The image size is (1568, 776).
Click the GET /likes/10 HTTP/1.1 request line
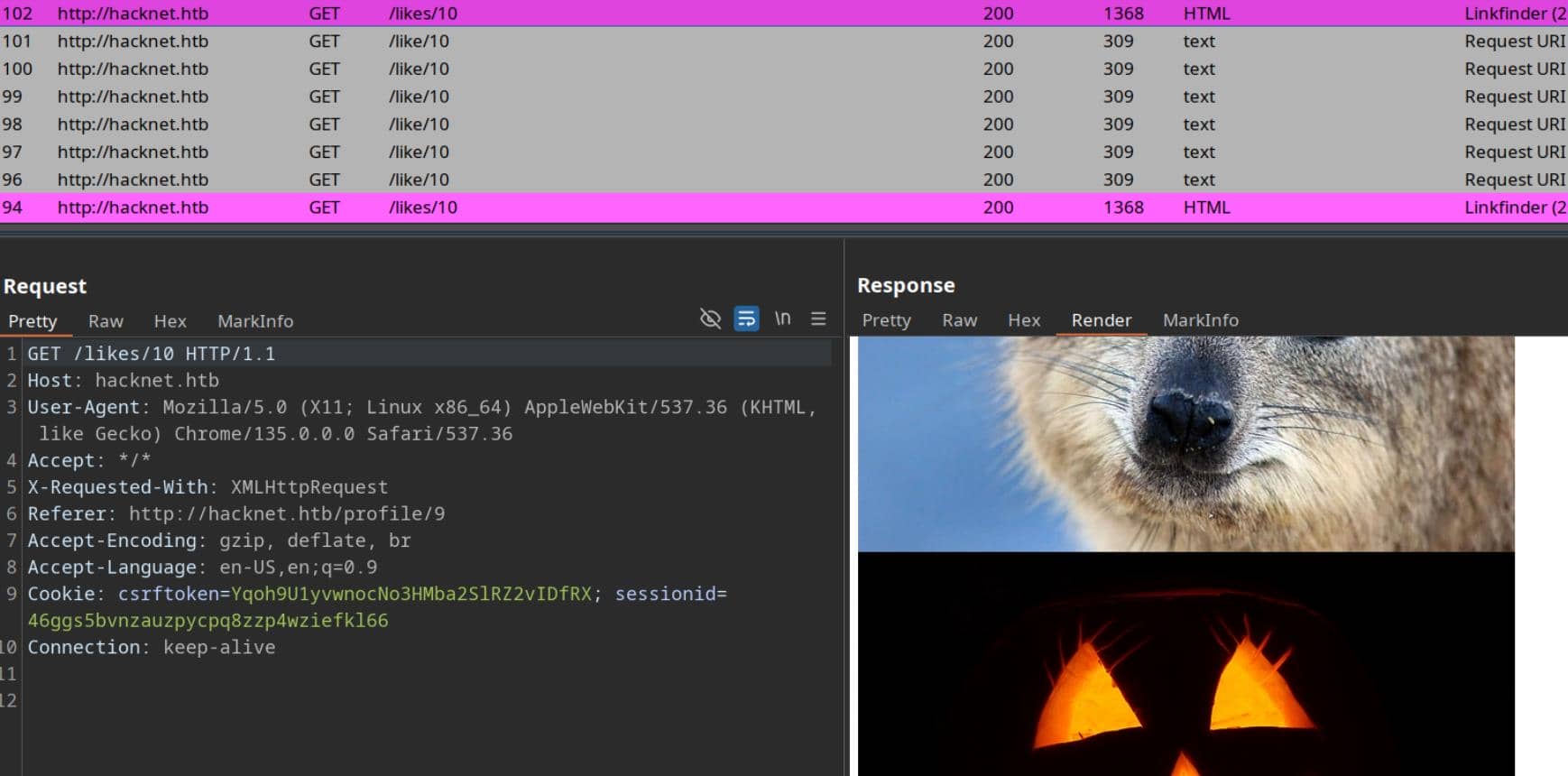coord(152,354)
